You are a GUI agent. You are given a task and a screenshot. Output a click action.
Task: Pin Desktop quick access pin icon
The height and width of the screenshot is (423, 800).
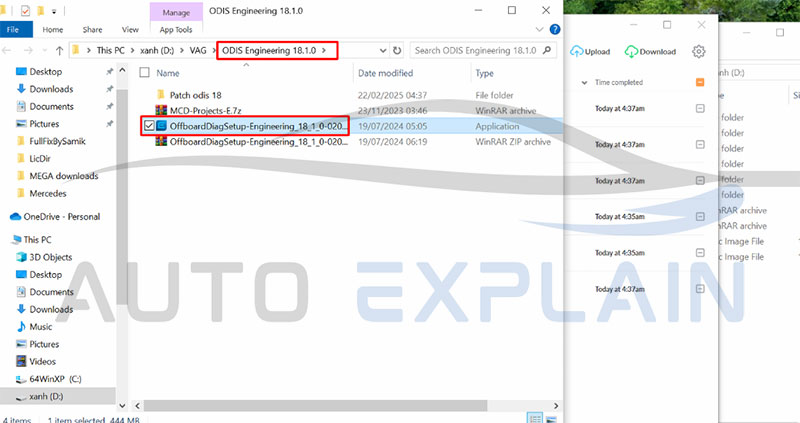pyautogui.click(x=109, y=71)
